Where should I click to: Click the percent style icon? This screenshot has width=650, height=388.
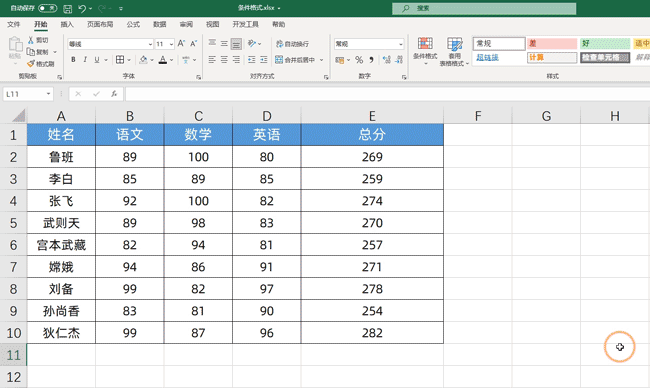359,60
